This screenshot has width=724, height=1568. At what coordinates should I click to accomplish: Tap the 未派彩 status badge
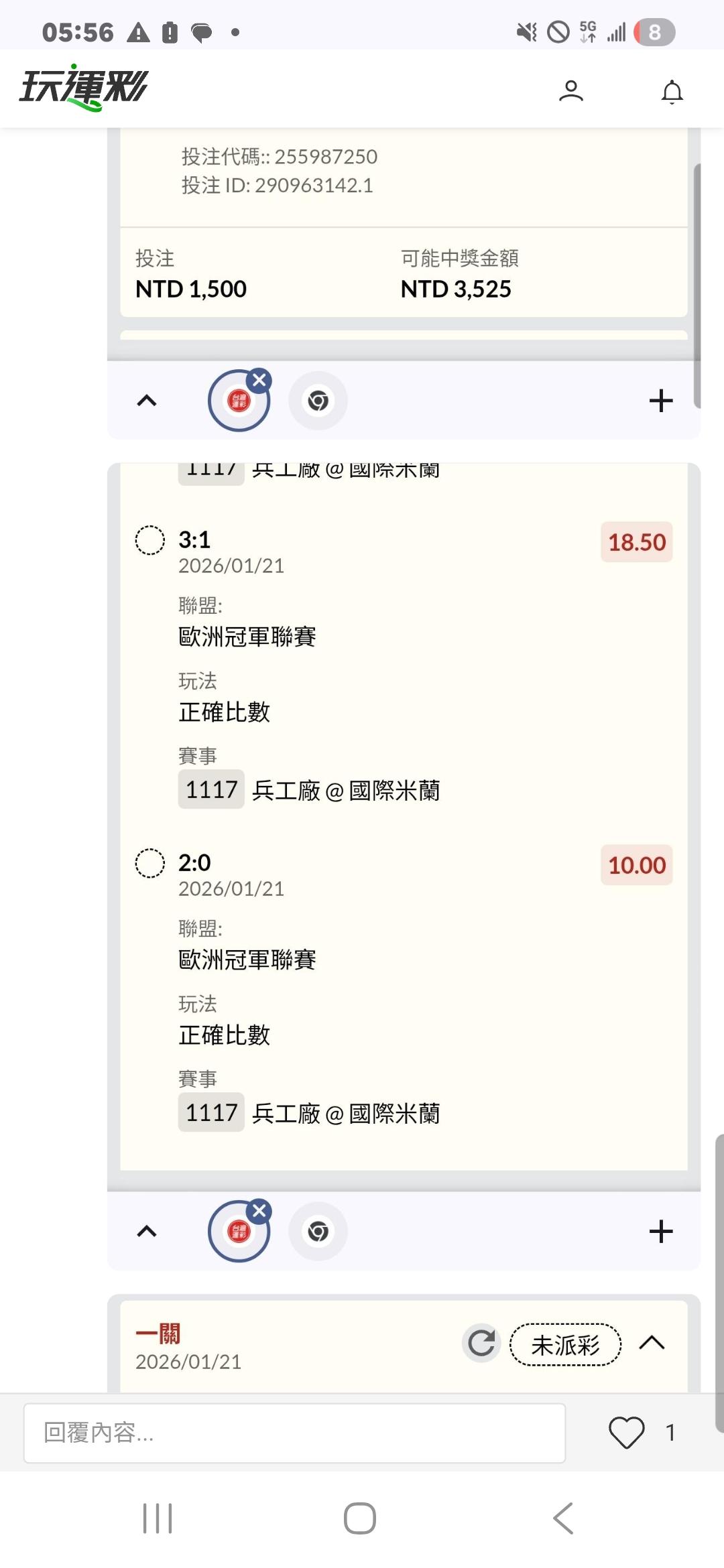click(565, 1344)
